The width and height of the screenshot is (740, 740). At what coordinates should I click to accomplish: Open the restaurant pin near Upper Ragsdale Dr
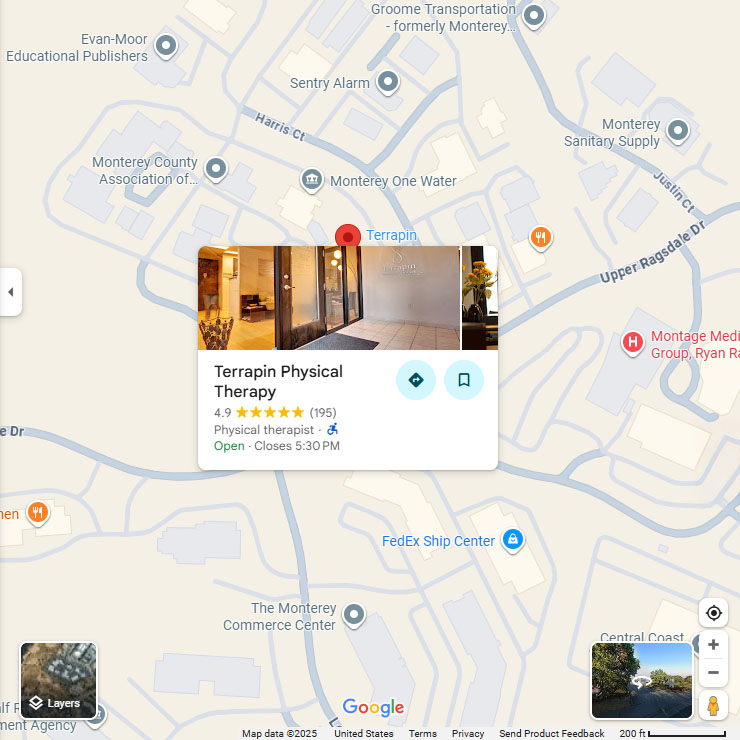click(541, 238)
